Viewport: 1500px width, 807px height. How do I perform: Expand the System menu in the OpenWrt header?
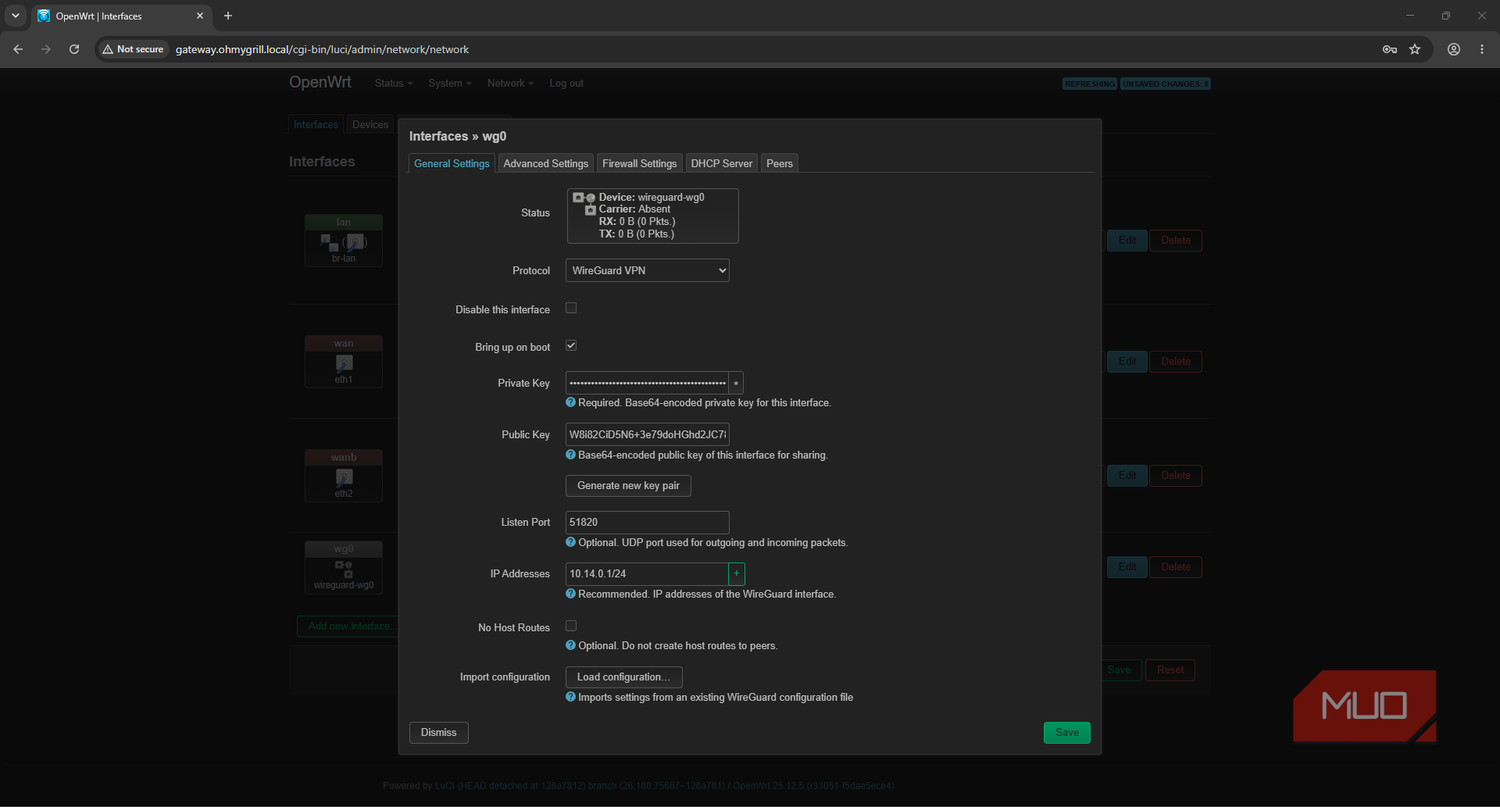click(x=449, y=83)
